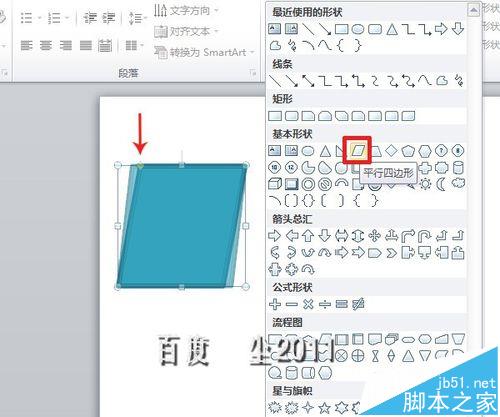Pick the Text Box in 最近使用的形状

pyautogui.click(x=275, y=29)
